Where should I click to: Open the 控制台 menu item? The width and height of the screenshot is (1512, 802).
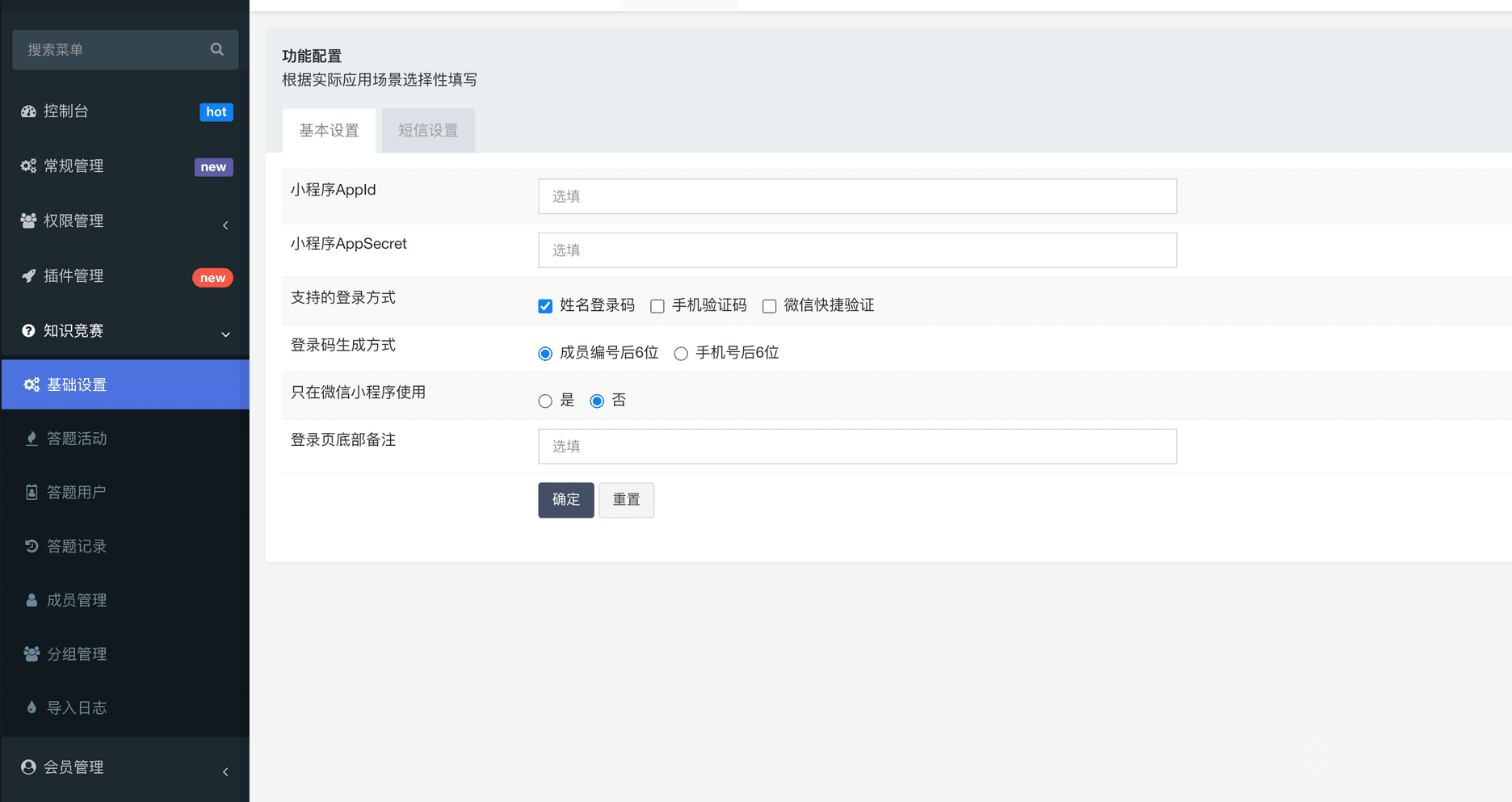pyautogui.click(x=125, y=111)
